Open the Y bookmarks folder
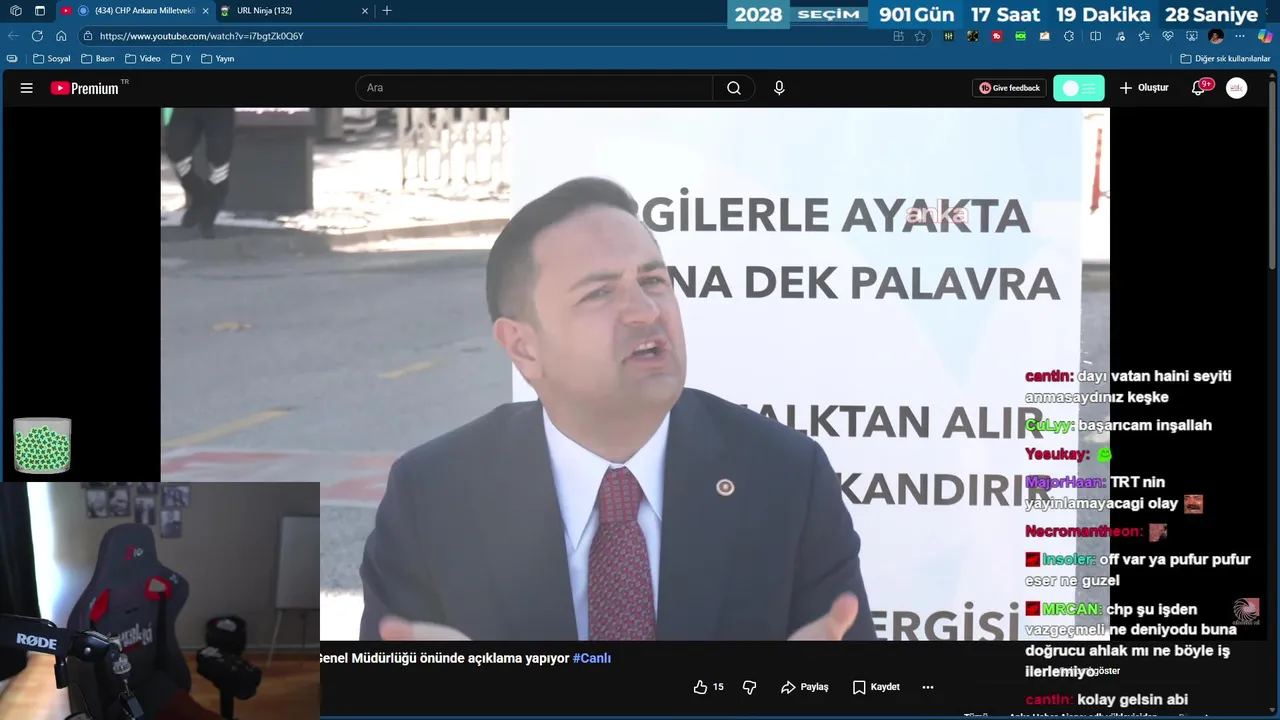This screenshot has width=1280, height=720. pyautogui.click(x=181, y=59)
